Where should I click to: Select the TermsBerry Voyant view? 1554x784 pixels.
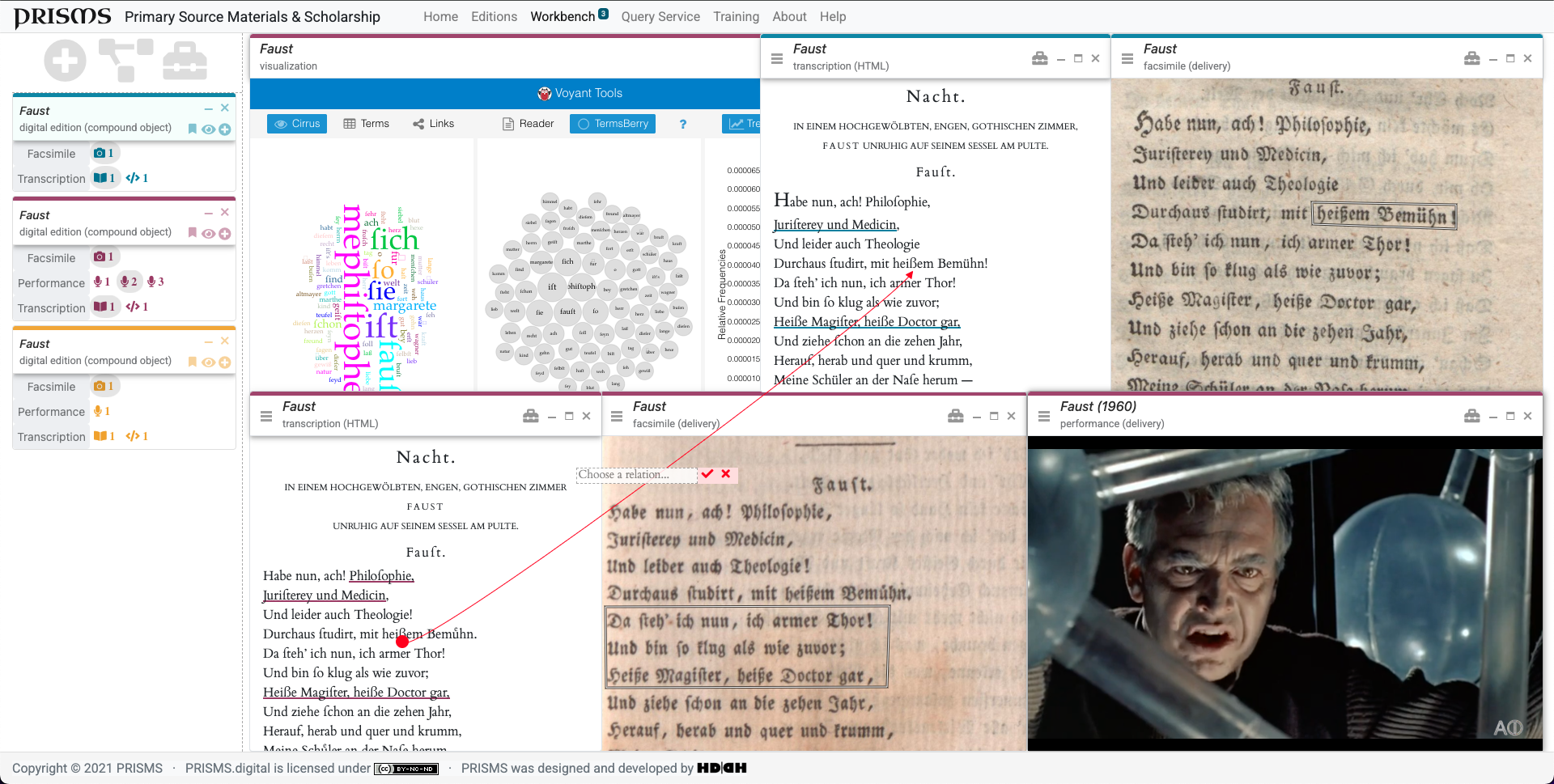(613, 124)
